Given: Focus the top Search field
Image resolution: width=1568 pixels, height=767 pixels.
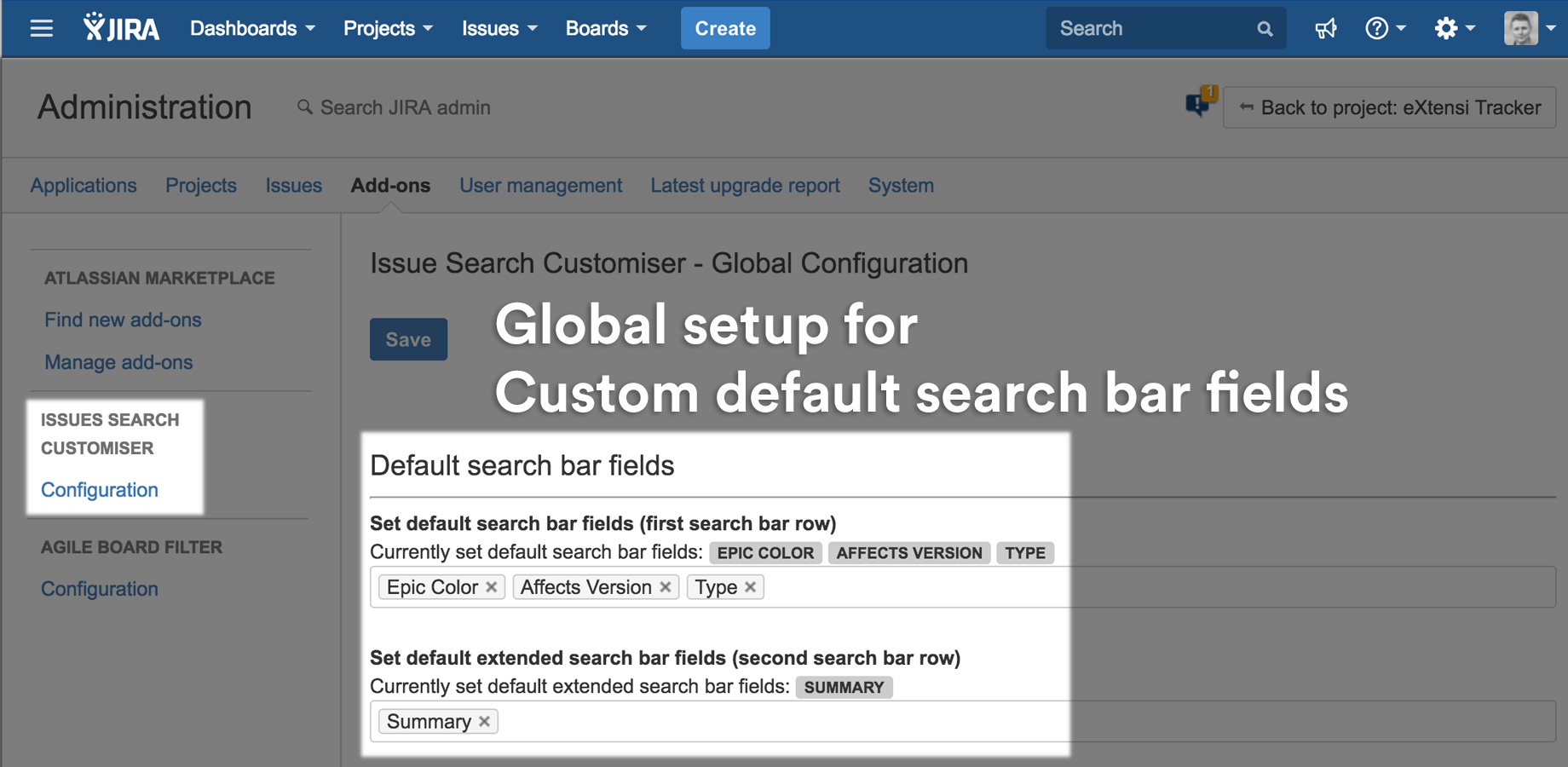Looking at the screenshot, I should (x=1166, y=28).
